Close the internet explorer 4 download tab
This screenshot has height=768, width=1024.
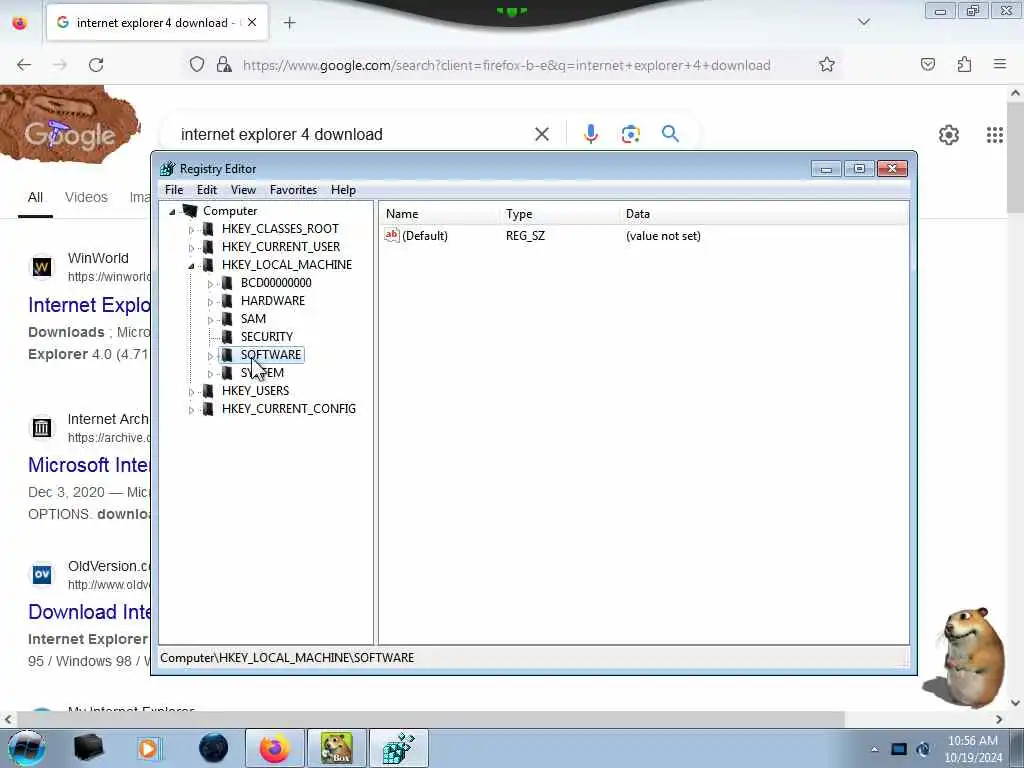252,22
